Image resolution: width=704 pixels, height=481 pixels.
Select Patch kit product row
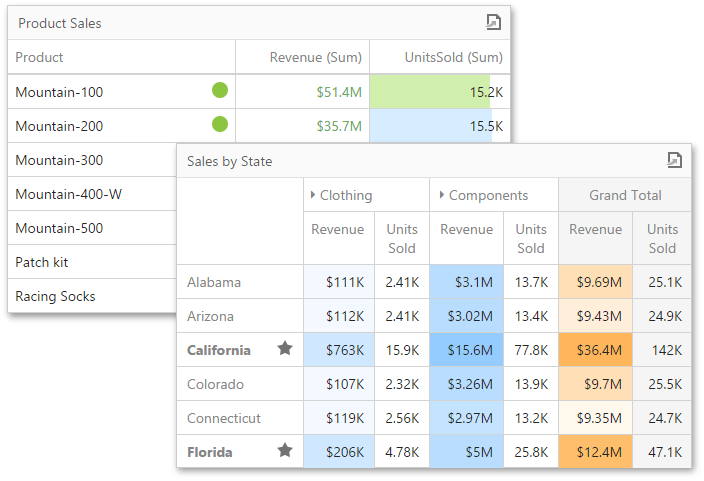pos(42,262)
